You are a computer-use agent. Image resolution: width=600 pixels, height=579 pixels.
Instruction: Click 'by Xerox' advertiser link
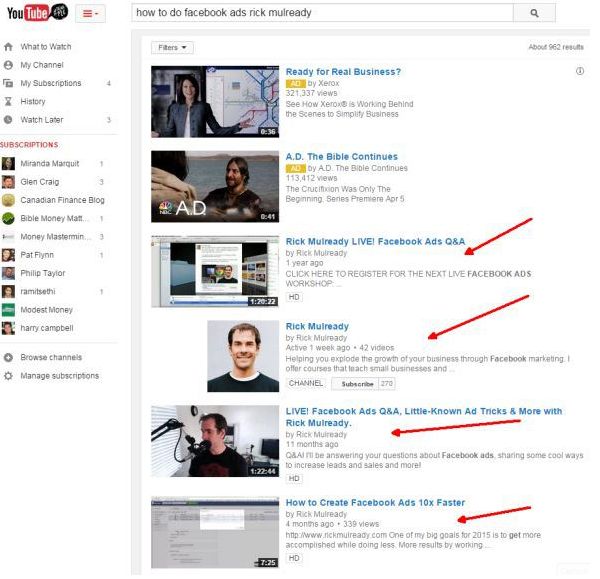tap(323, 83)
